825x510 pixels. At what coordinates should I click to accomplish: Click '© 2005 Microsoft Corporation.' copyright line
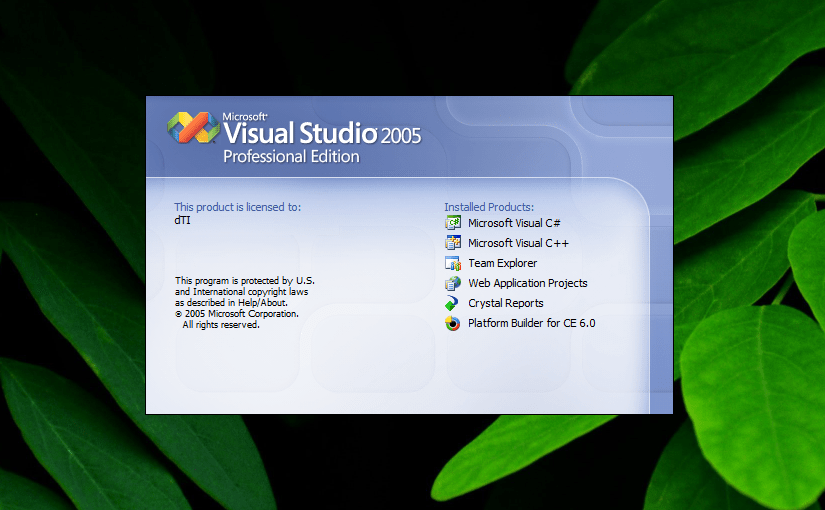(x=237, y=314)
